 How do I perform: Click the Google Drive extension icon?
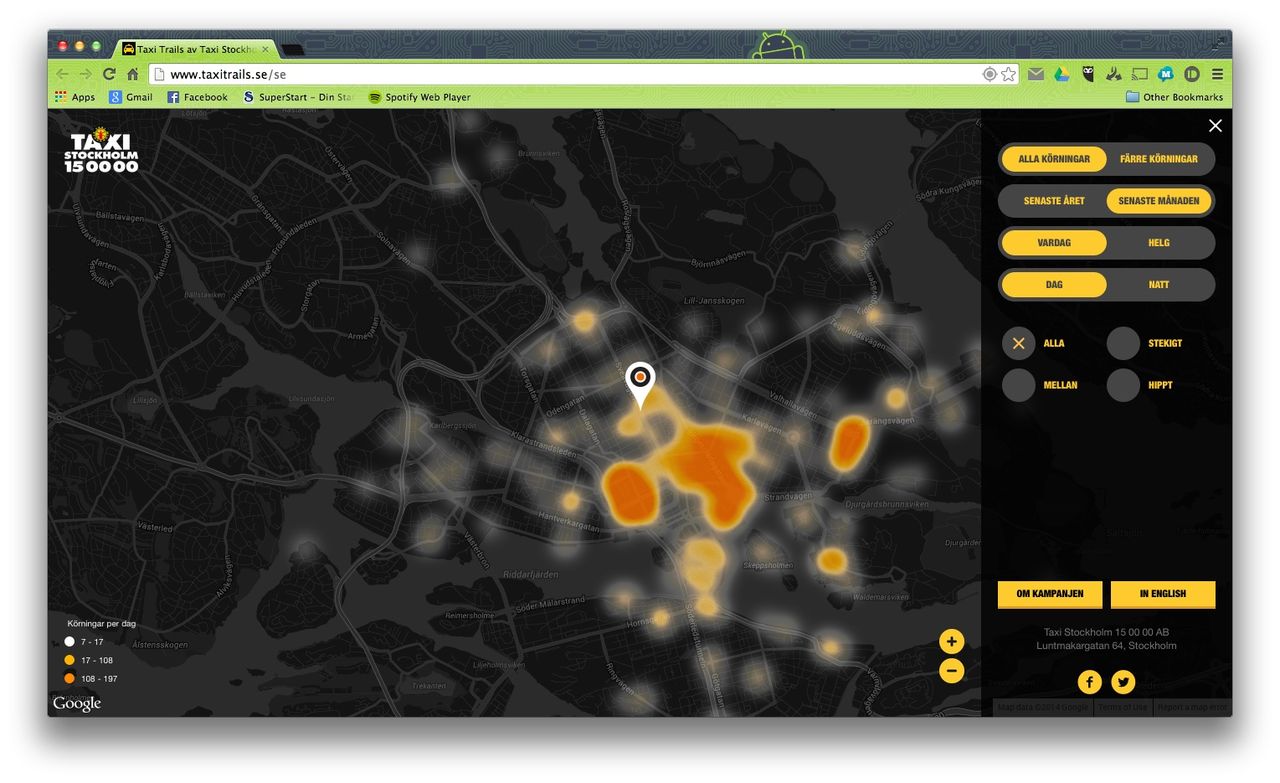pyautogui.click(x=1062, y=73)
